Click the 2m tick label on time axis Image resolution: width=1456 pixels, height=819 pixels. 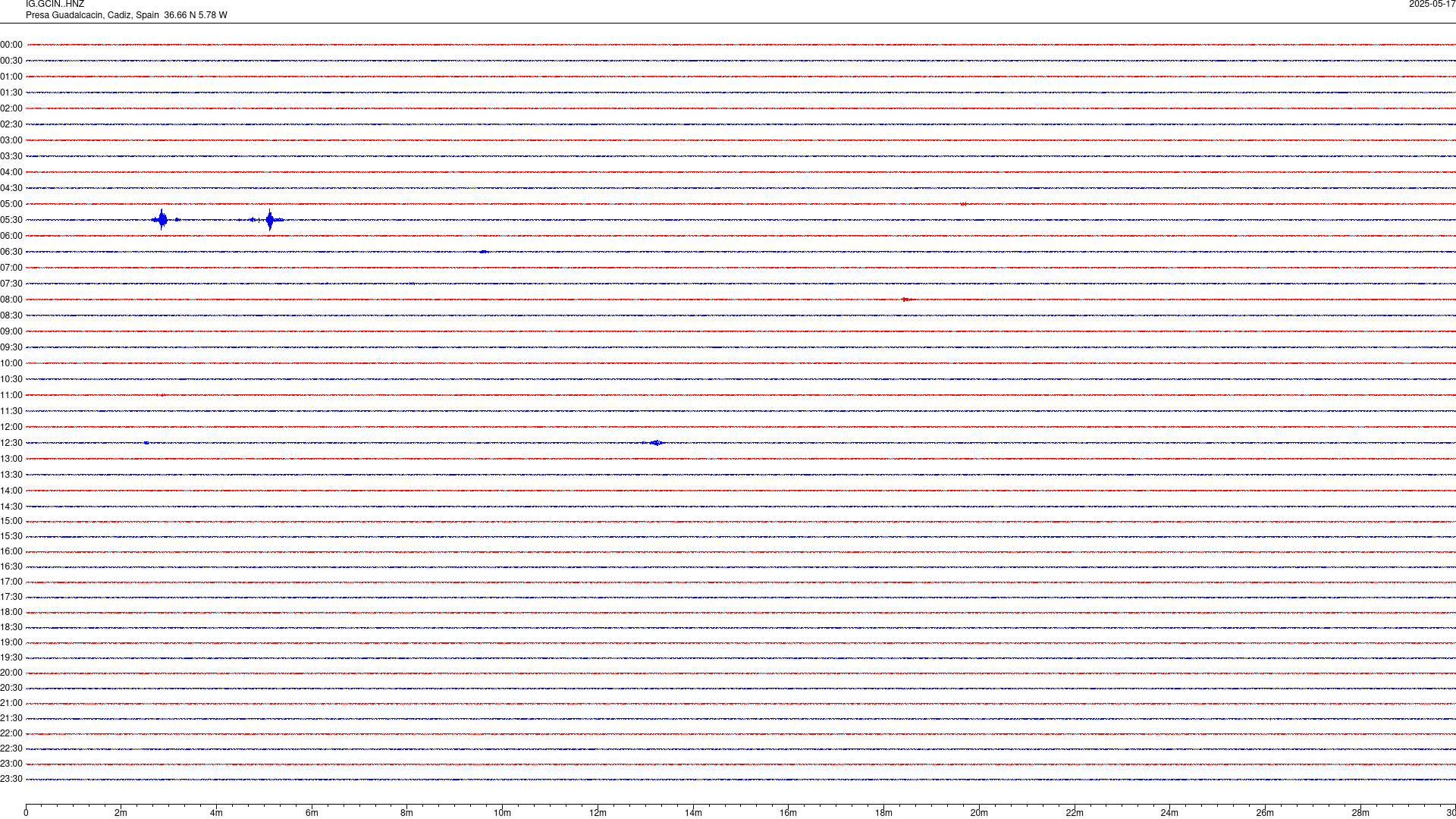tap(121, 813)
